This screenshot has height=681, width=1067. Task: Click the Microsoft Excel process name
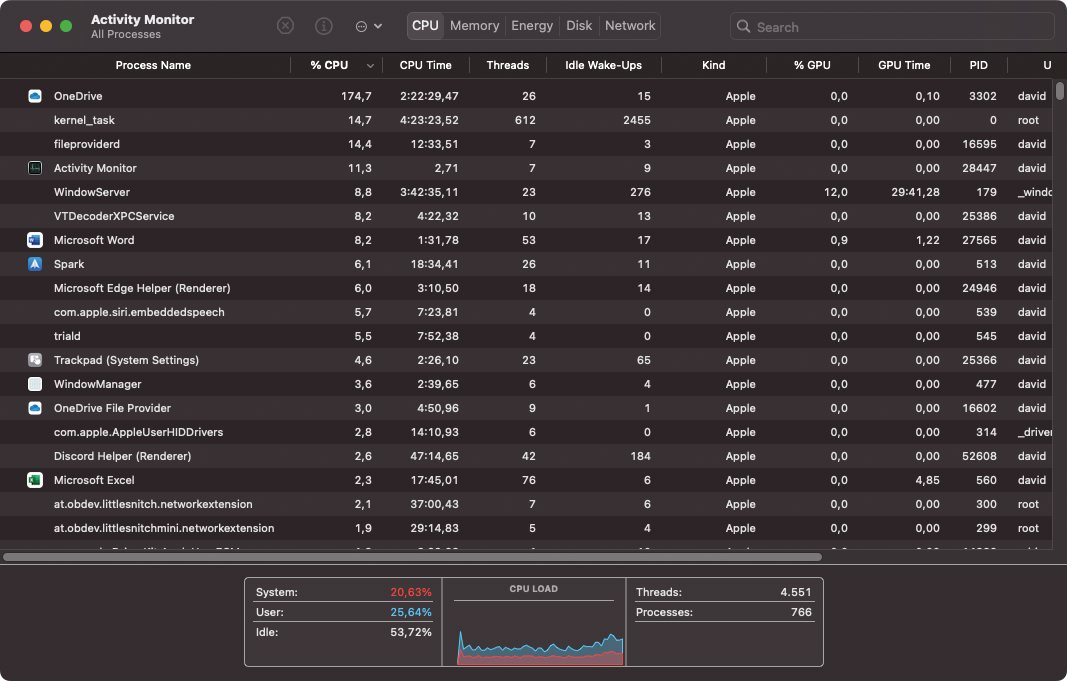tap(94, 480)
